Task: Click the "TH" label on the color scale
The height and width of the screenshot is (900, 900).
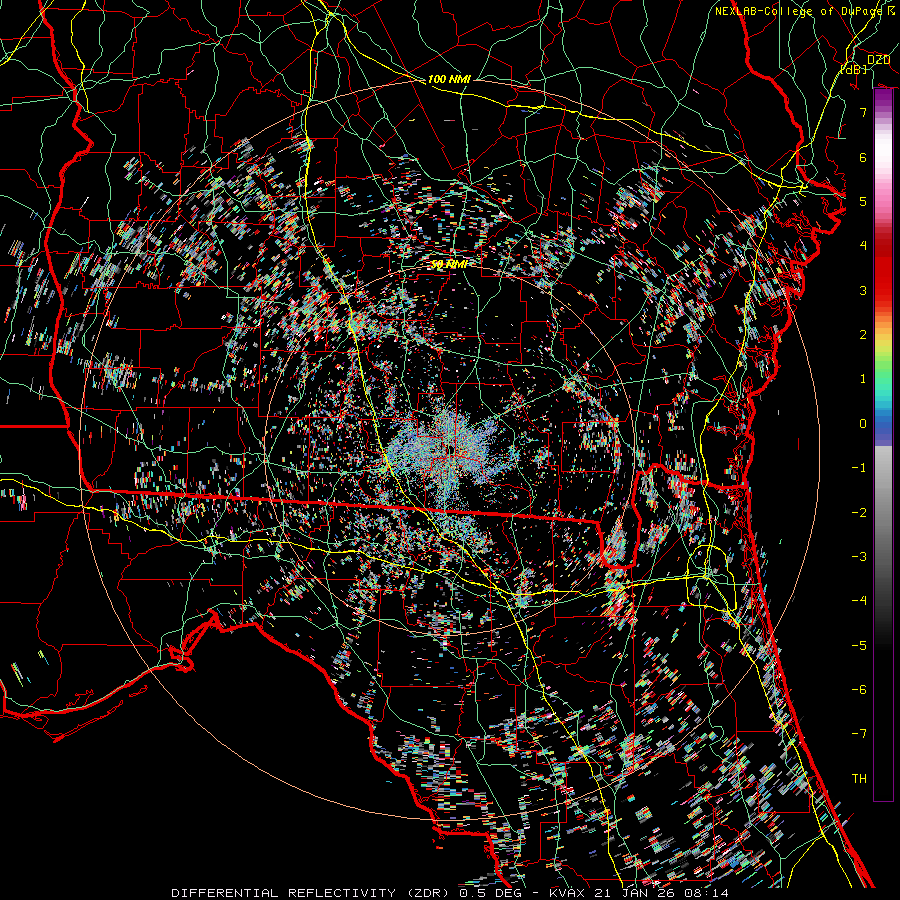Action: point(859,778)
